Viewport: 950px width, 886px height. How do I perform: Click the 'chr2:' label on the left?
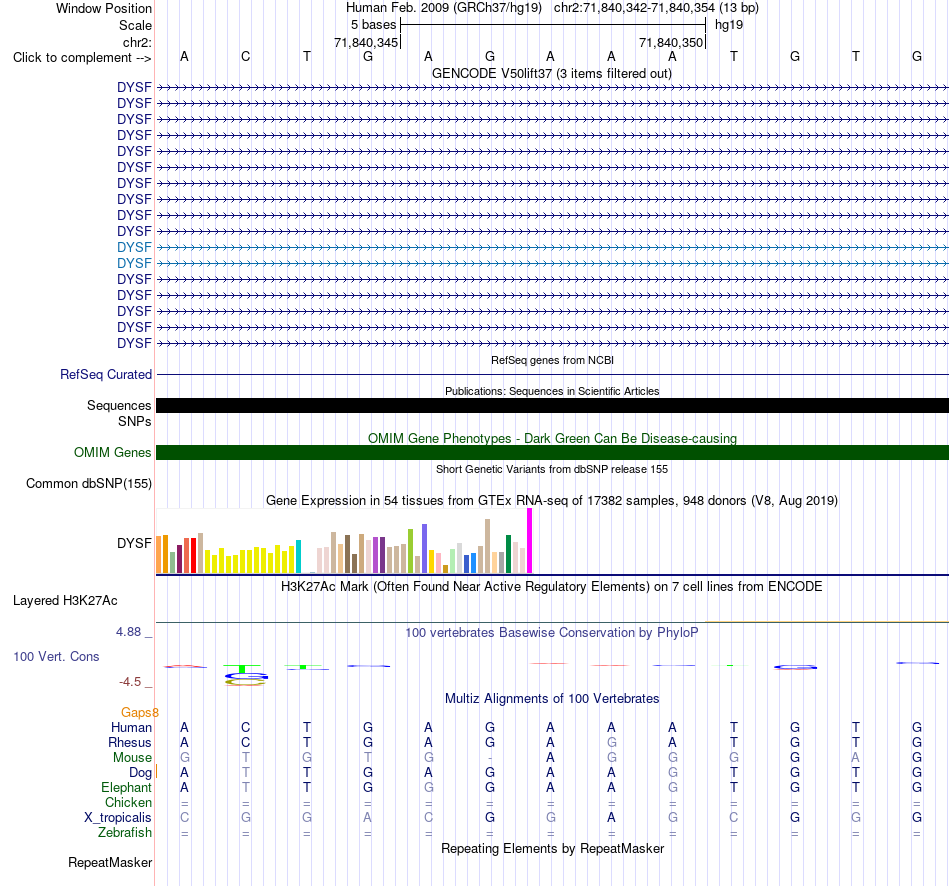coord(137,42)
